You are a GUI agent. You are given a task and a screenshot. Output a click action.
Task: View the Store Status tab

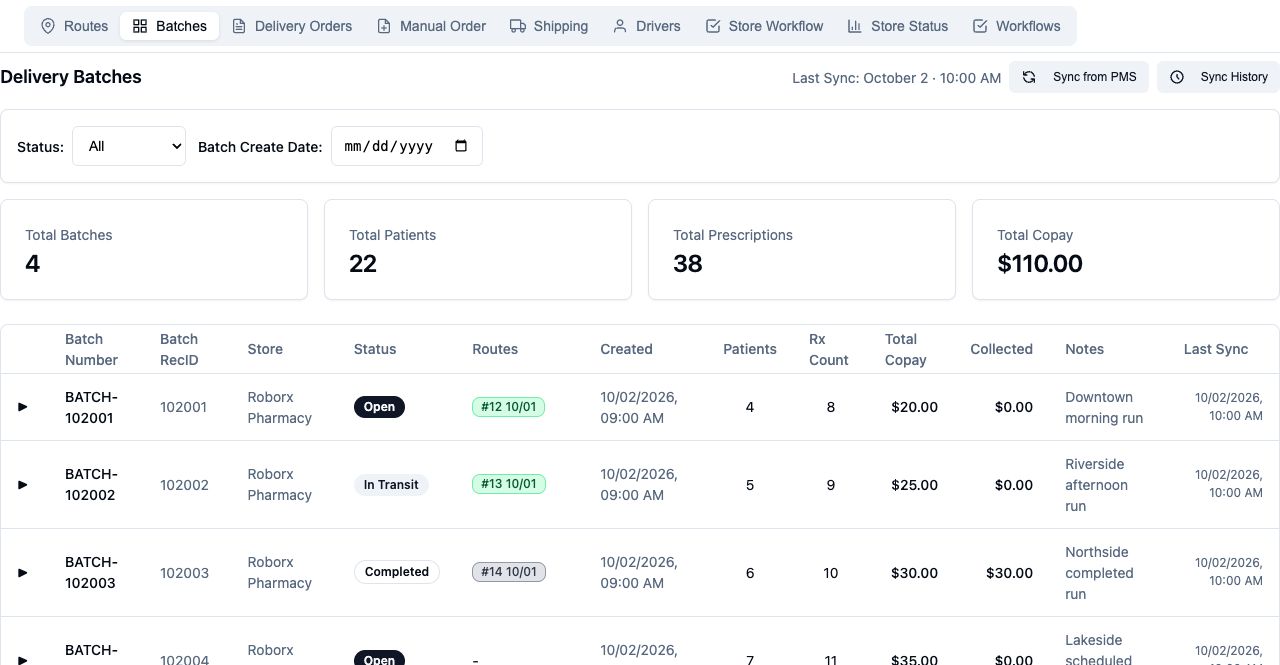tap(898, 26)
